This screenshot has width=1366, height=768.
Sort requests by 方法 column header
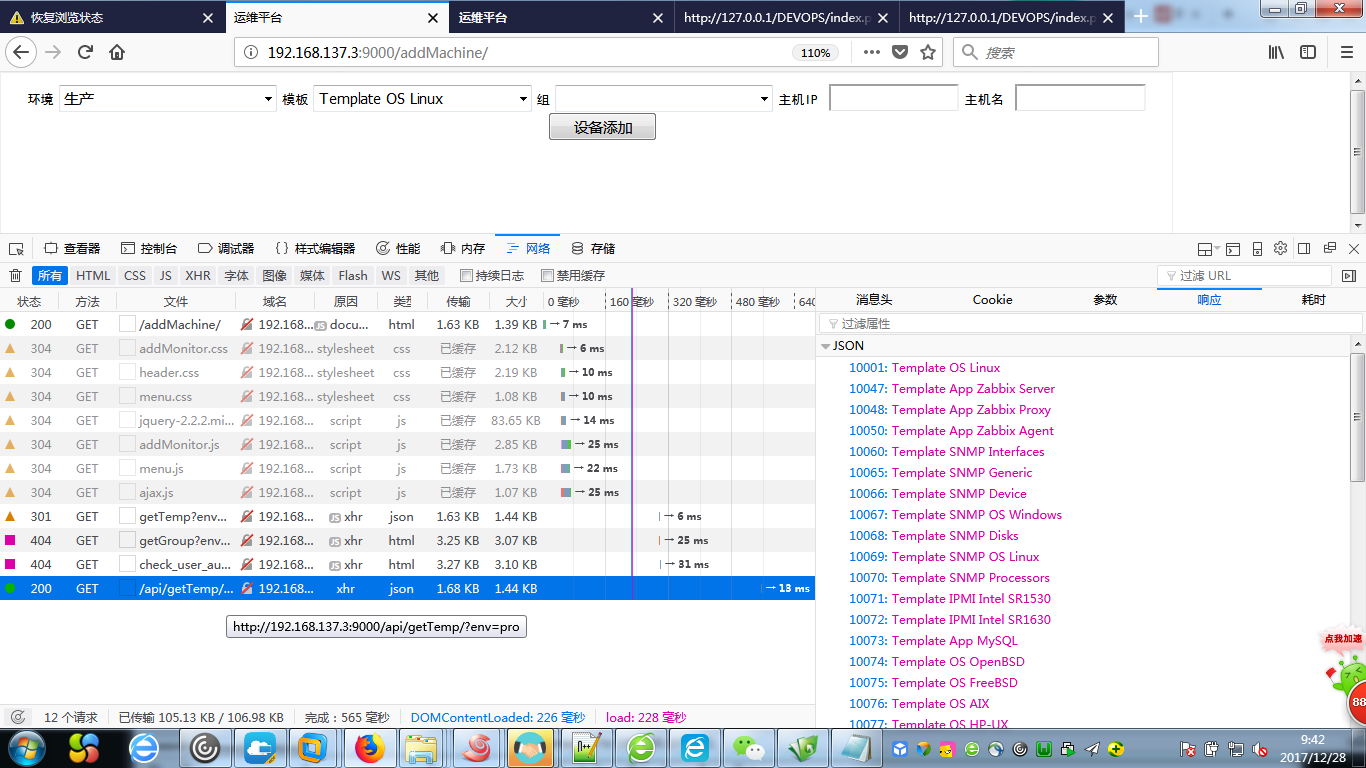tap(87, 301)
